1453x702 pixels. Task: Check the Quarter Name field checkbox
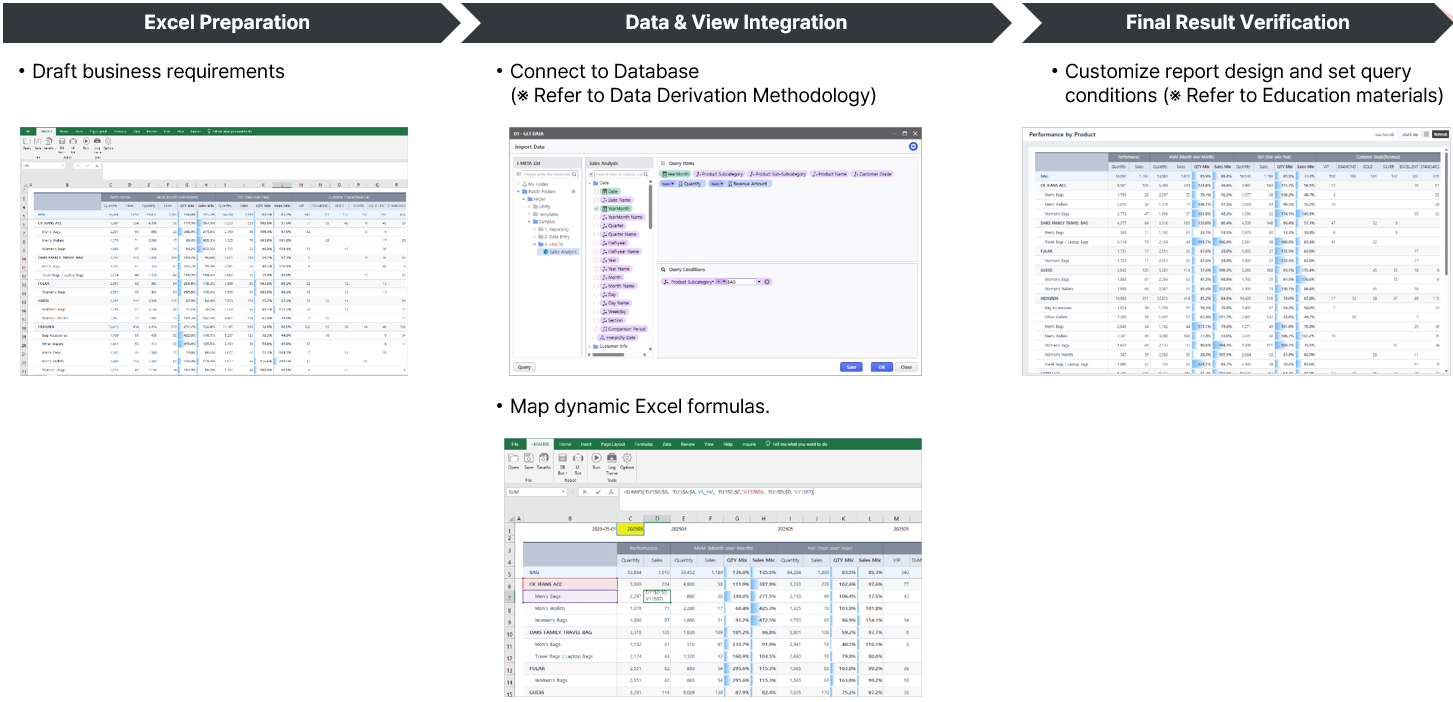click(596, 234)
